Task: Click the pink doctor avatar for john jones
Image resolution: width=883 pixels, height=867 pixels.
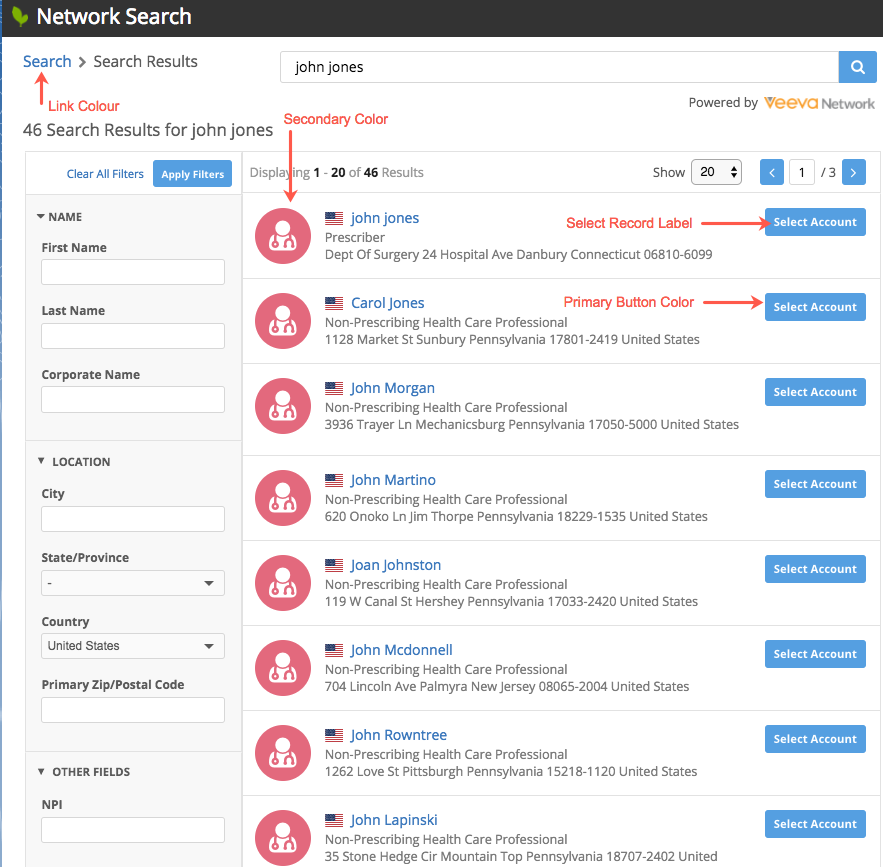Action: click(283, 236)
